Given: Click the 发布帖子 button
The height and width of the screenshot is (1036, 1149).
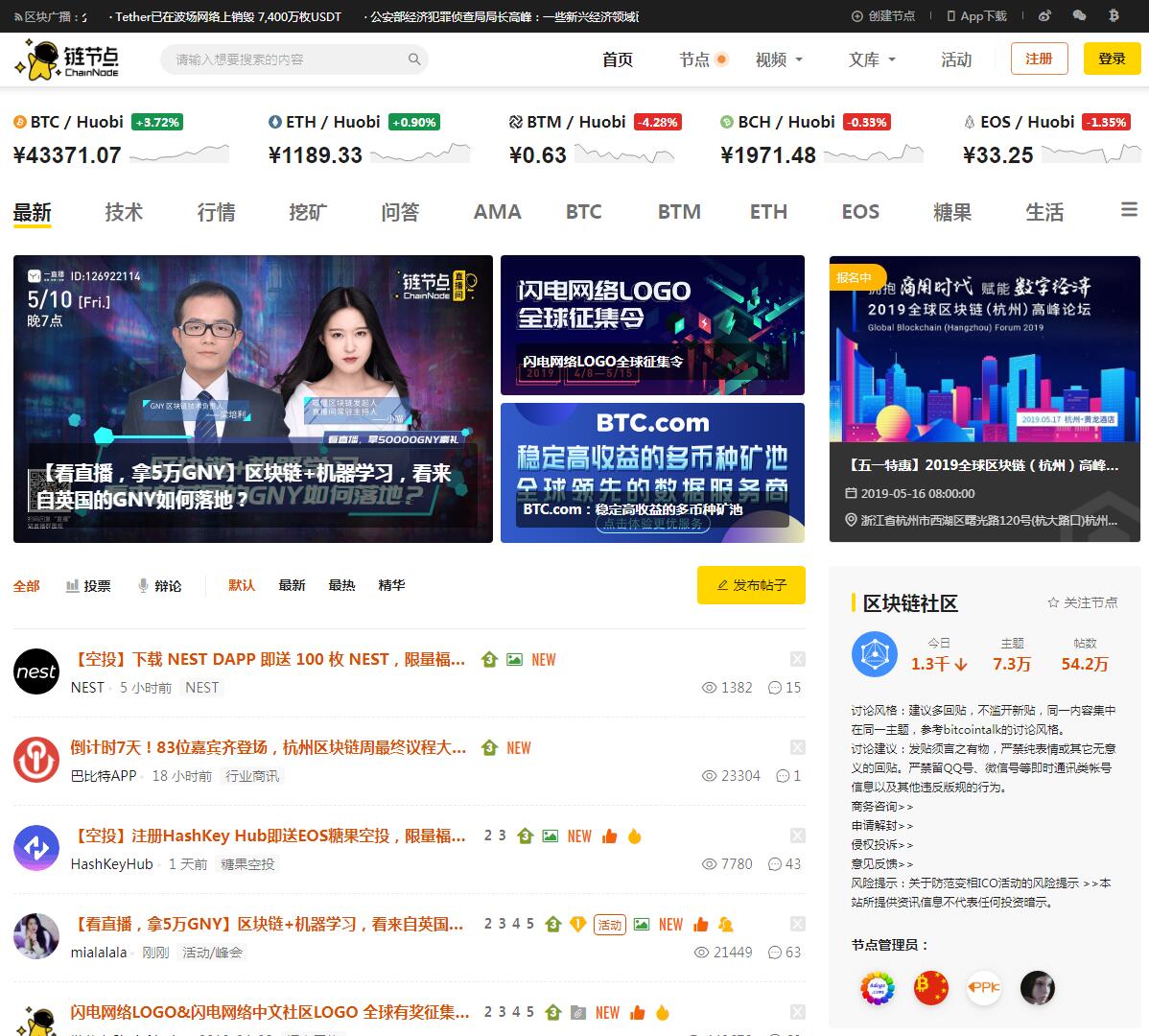Looking at the screenshot, I should [x=751, y=585].
